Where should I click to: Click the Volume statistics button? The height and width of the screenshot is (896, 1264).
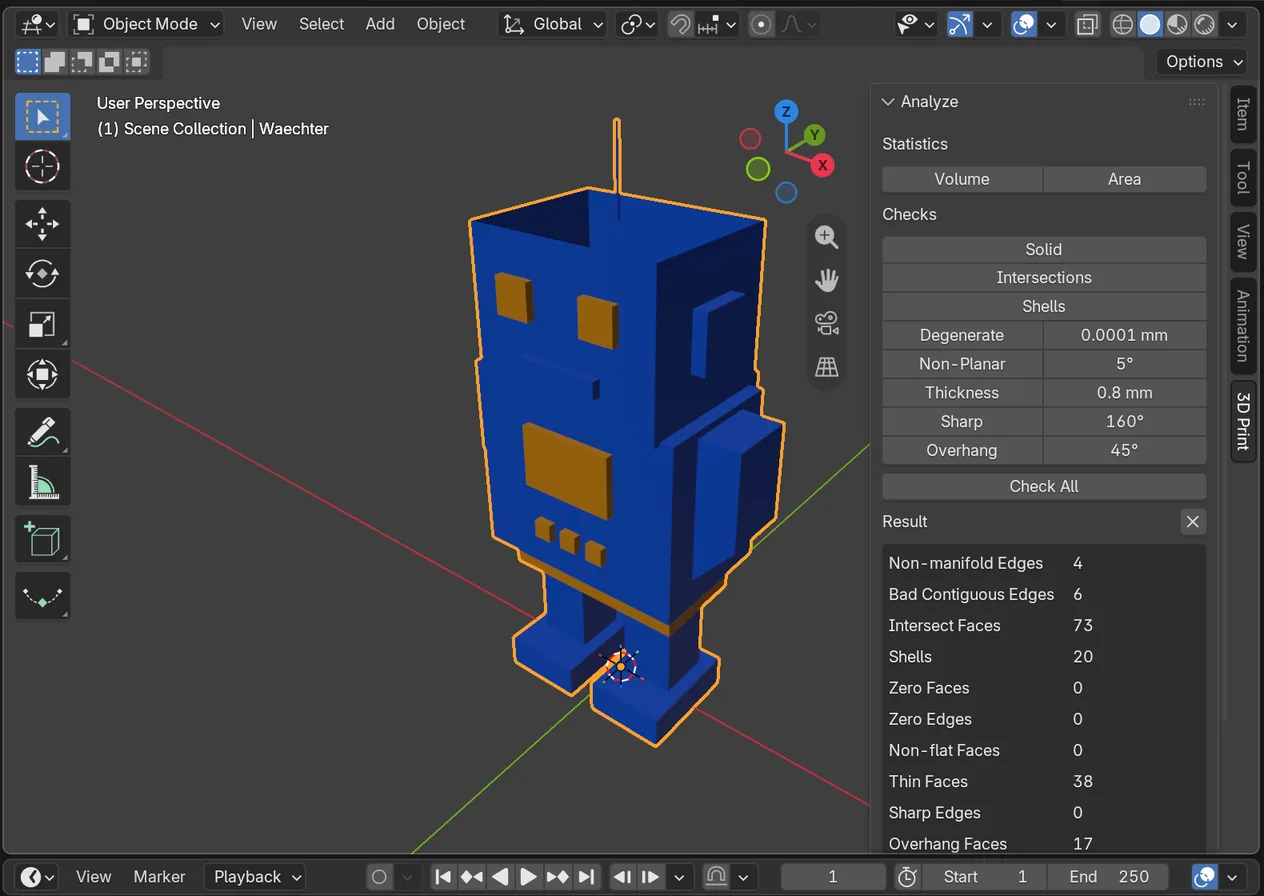click(x=962, y=179)
